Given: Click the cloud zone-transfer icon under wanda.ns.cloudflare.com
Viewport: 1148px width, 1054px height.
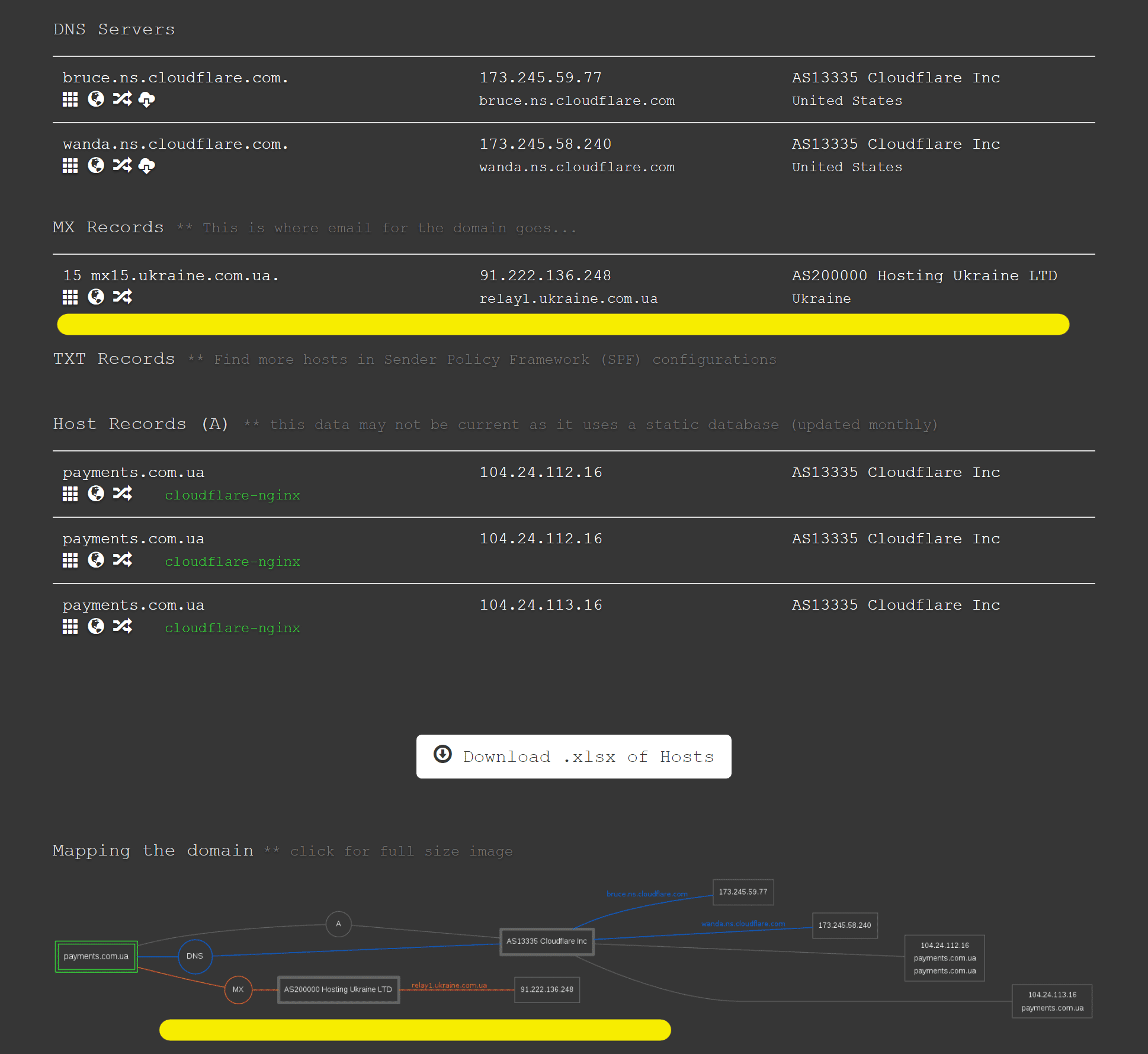Looking at the screenshot, I should pos(146,166).
